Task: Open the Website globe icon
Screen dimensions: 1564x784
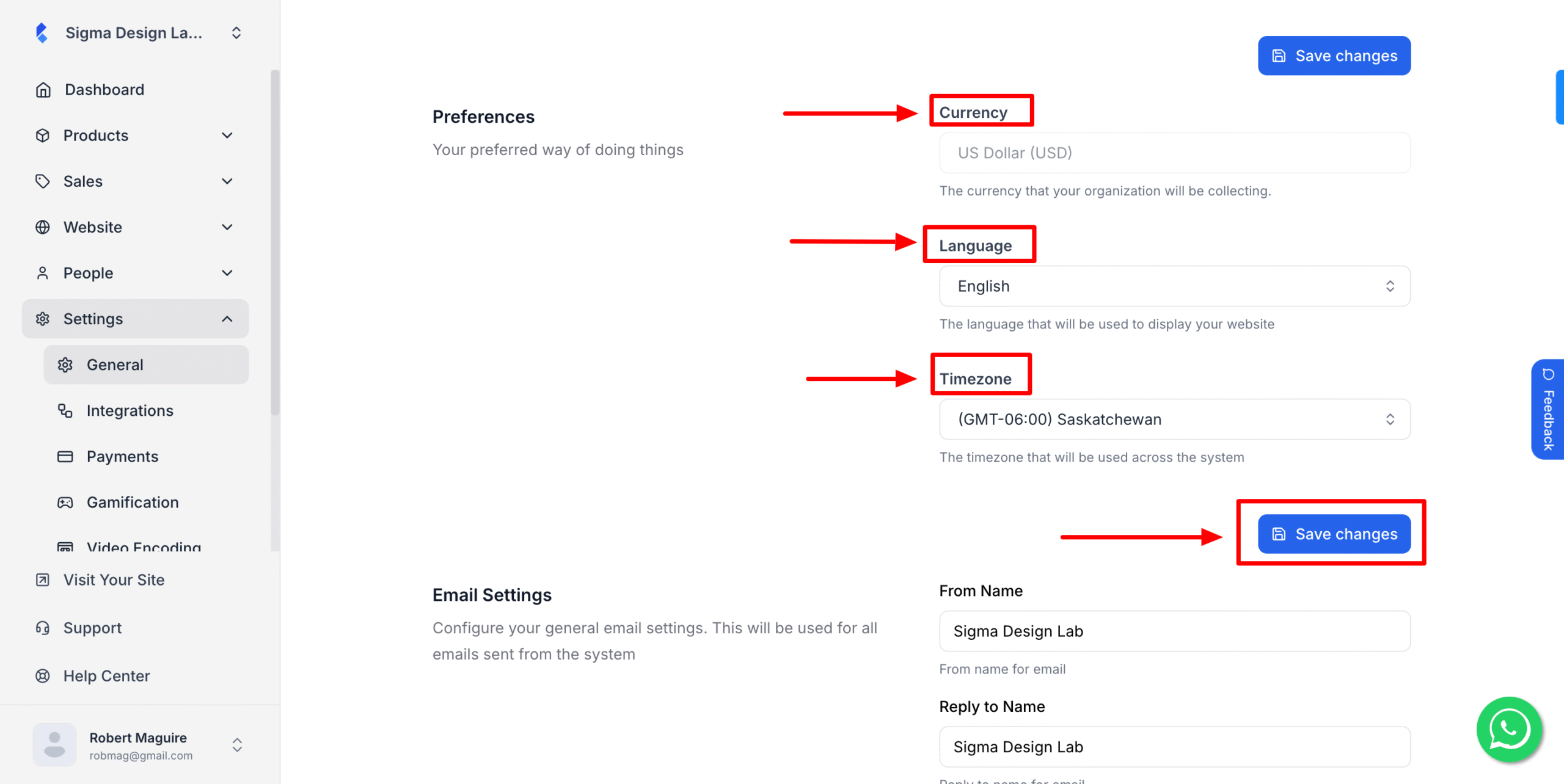Action: (43, 227)
